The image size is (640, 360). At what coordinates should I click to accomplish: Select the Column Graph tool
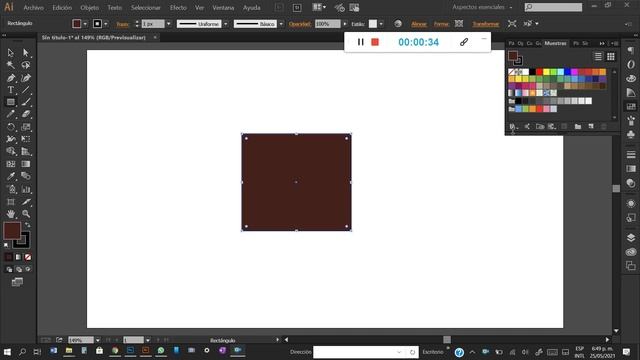point(26,189)
